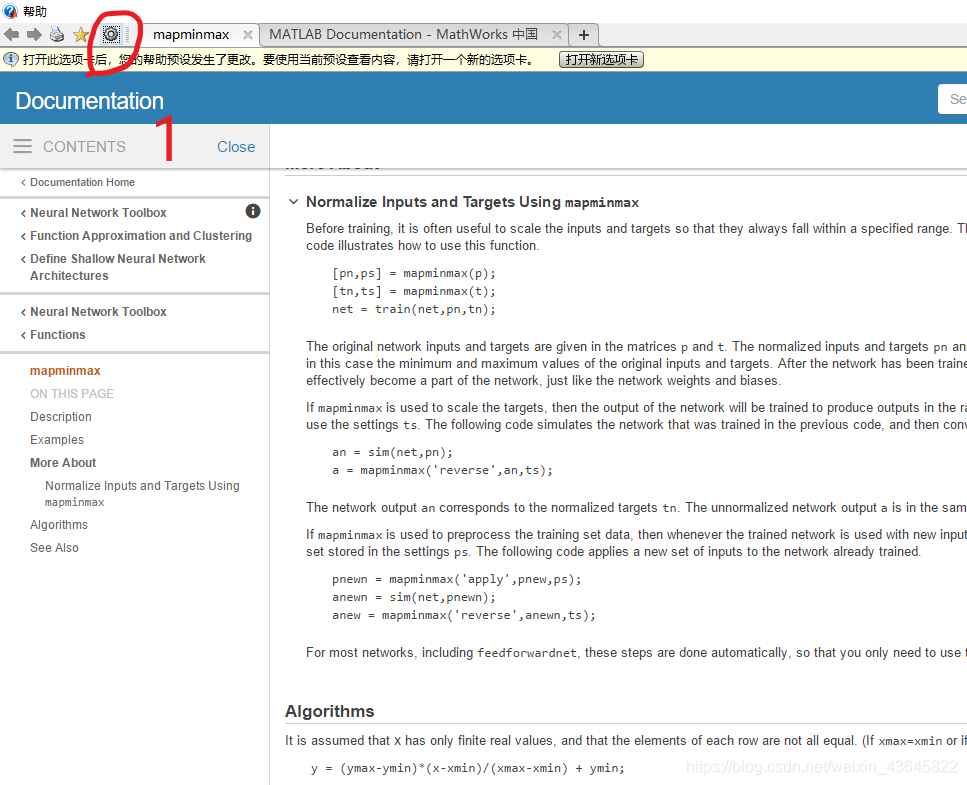Select the mapminmax tab
967x785 pixels.
[x=190, y=35]
